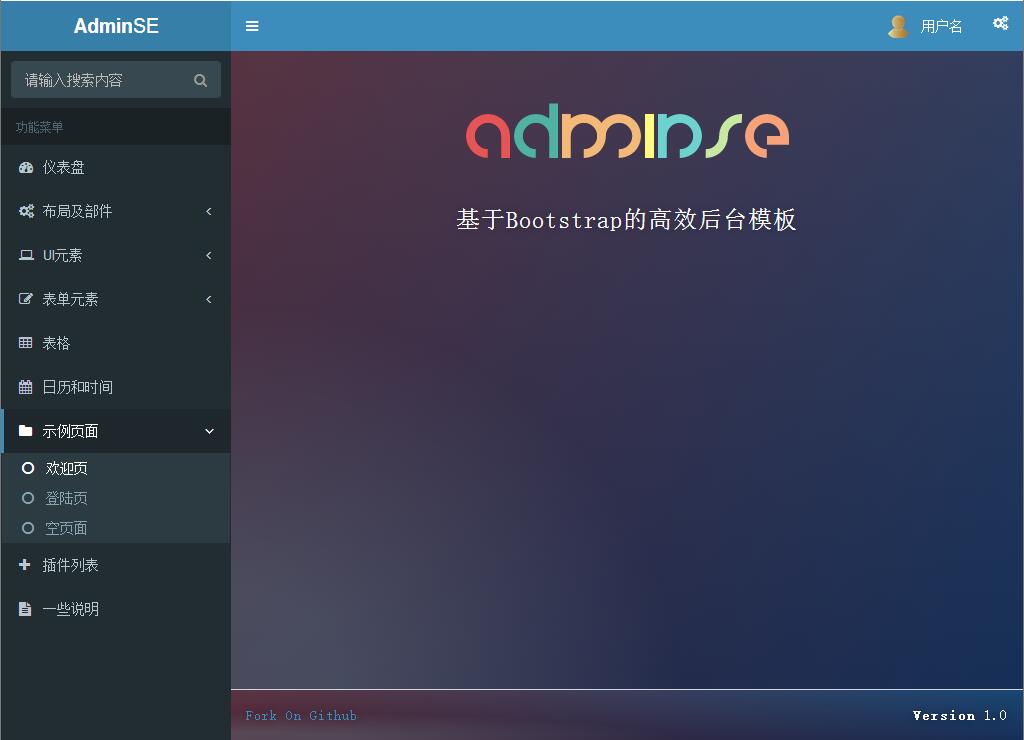1024x740 pixels.
Task: Click the 表单元素 edit pencil icon
Action: click(25, 299)
